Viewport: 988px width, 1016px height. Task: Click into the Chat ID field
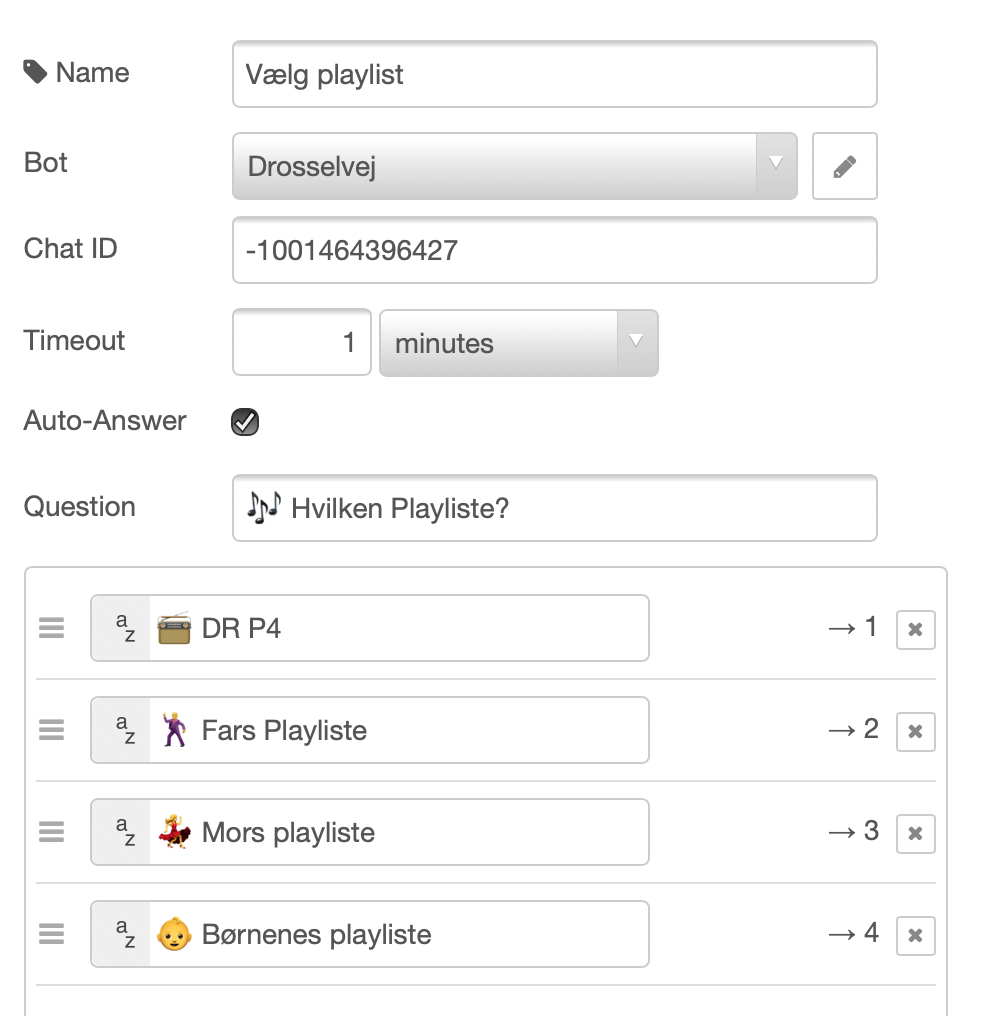coord(555,250)
